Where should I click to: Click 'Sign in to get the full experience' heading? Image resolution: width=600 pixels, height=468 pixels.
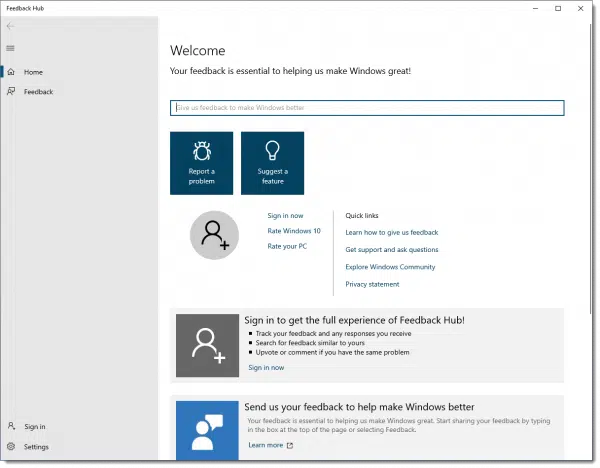tap(354, 320)
